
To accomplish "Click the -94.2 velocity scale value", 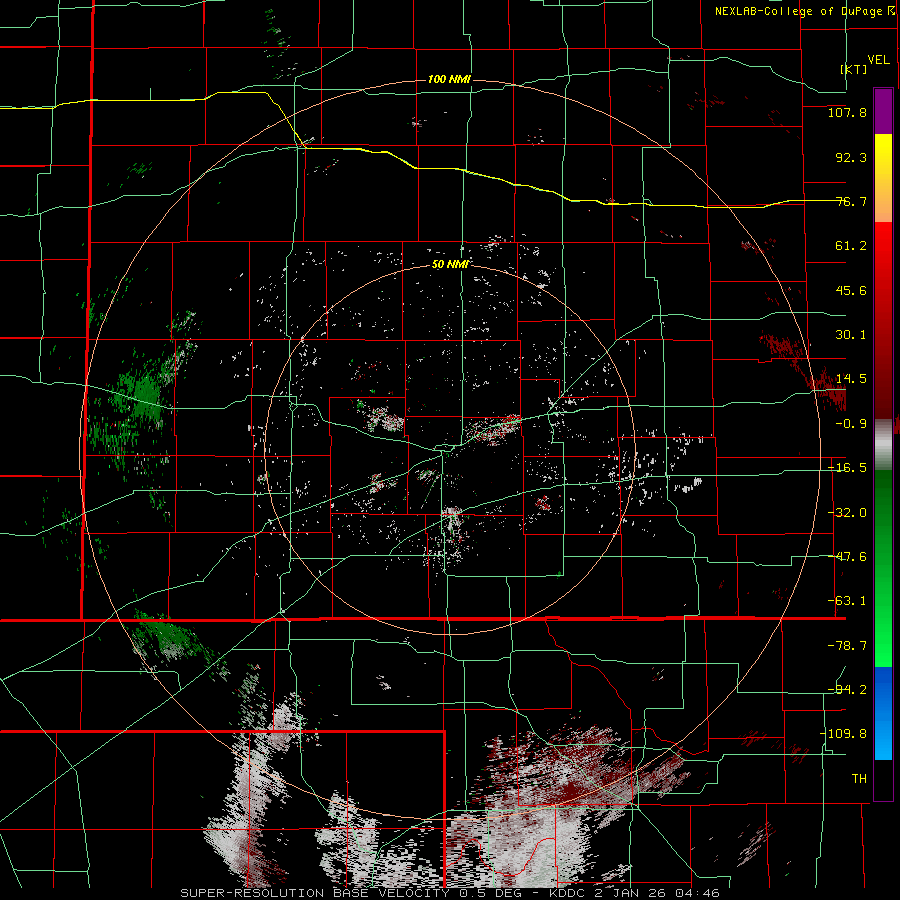I will [847, 689].
